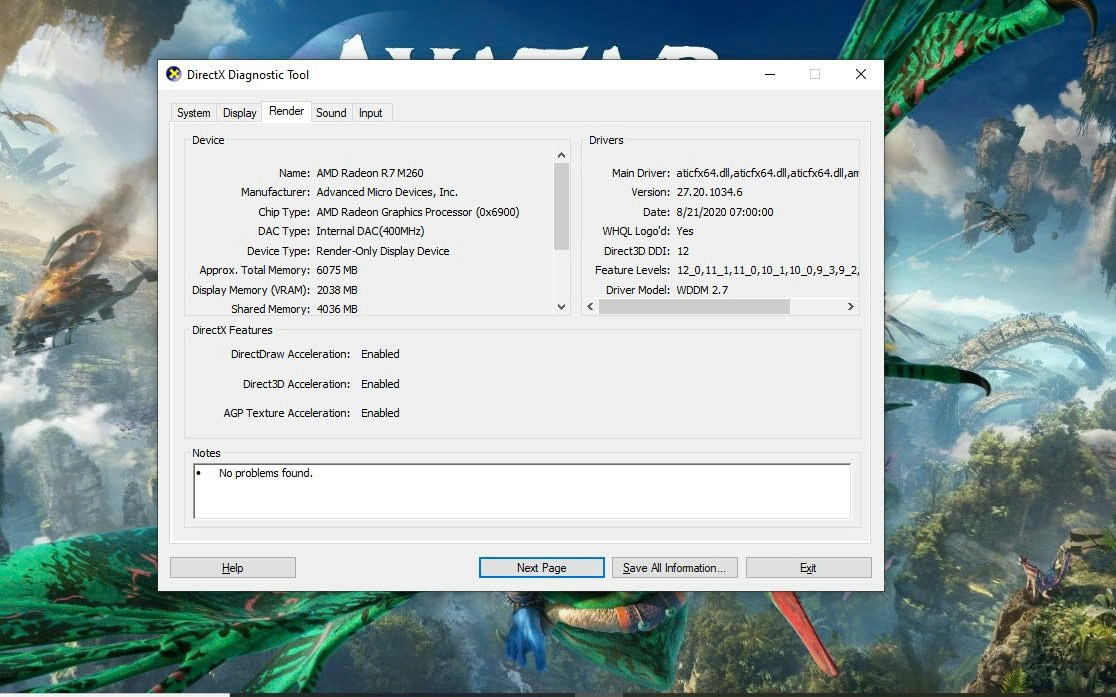This screenshot has width=1116, height=697.
Task: Switch to the System tab
Action: [194, 112]
